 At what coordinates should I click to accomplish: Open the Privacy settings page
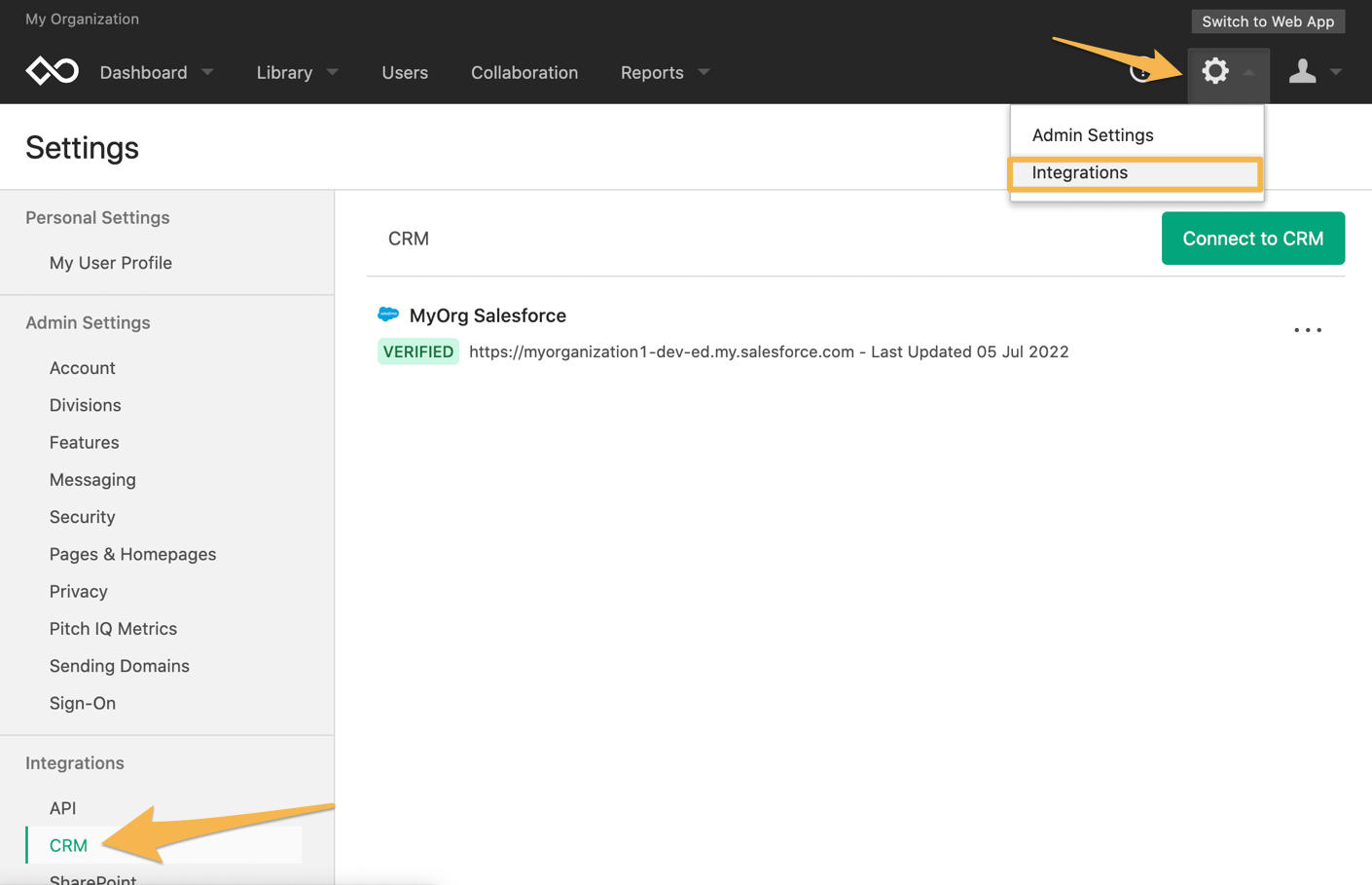tap(79, 591)
